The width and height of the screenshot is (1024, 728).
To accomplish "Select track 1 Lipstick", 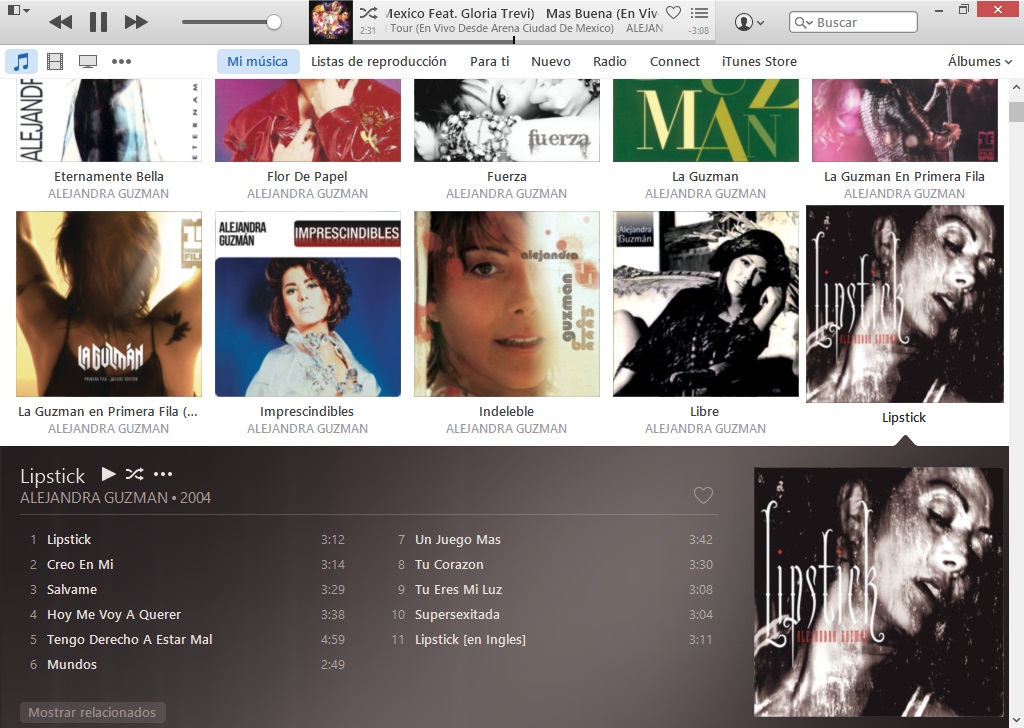I will [x=187, y=539].
